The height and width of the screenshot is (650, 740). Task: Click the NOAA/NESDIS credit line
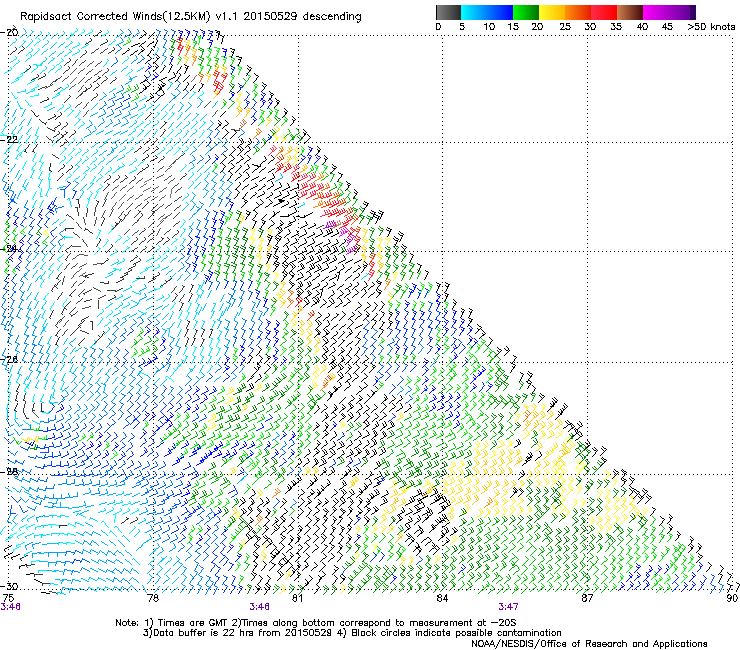click(589, 644)
